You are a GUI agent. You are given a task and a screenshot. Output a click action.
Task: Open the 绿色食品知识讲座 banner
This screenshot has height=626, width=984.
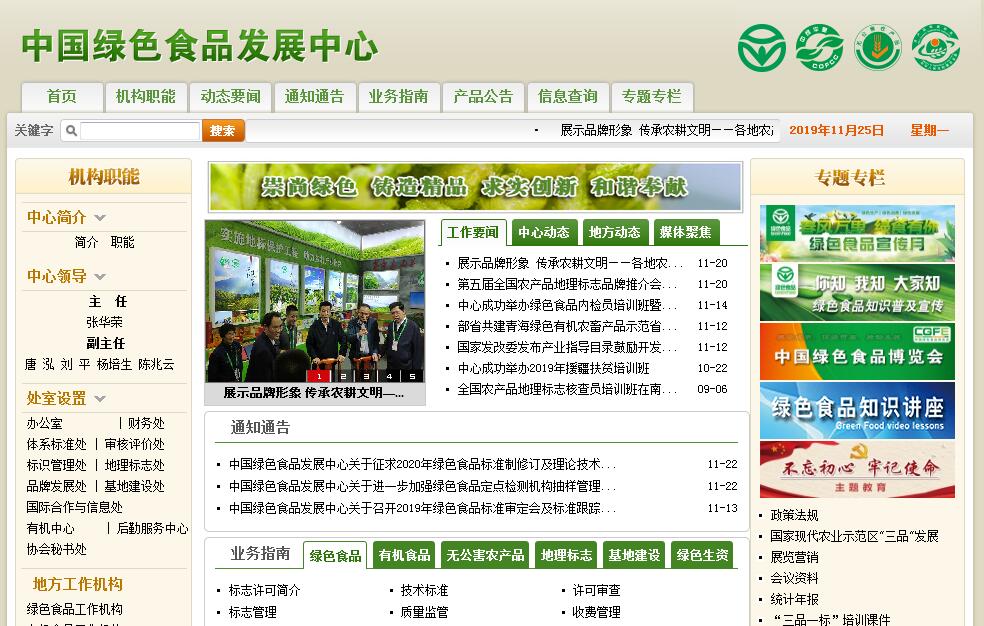[857, 410]
